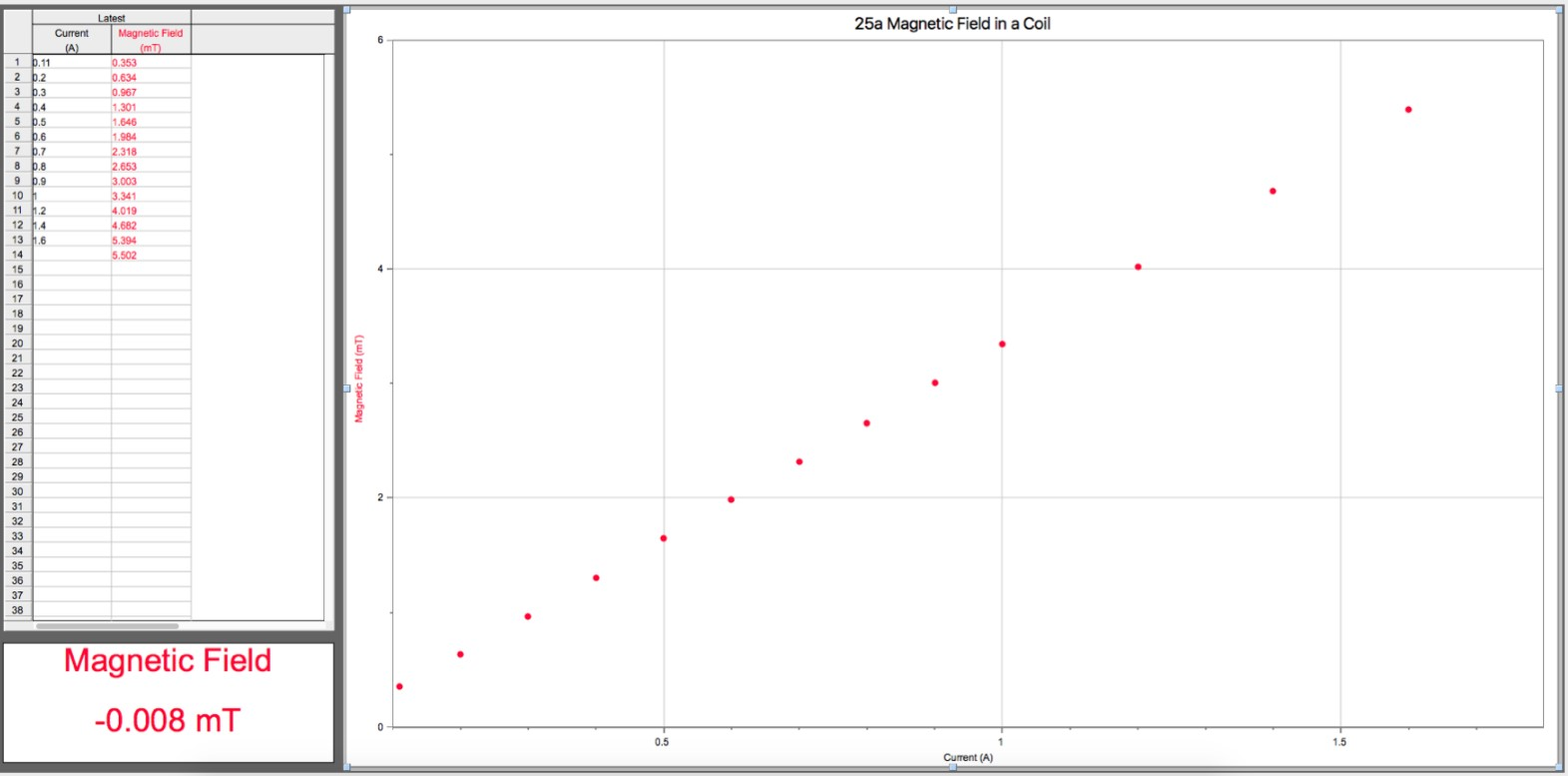Click the y-axis maximum value 6
Screen dimensions: 1568x776
click(x=379, y=40)
